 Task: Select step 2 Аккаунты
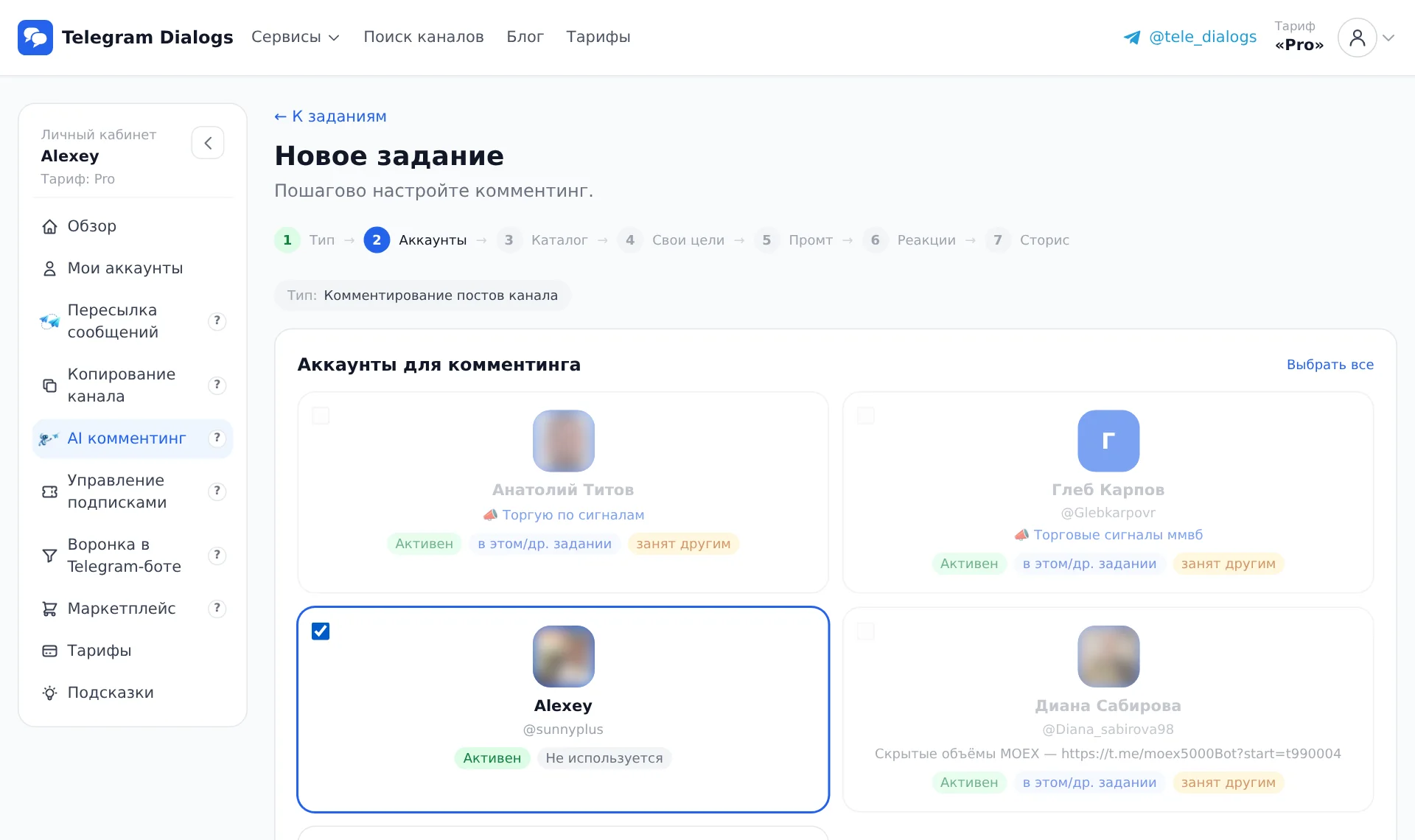[x=415, y=240]
